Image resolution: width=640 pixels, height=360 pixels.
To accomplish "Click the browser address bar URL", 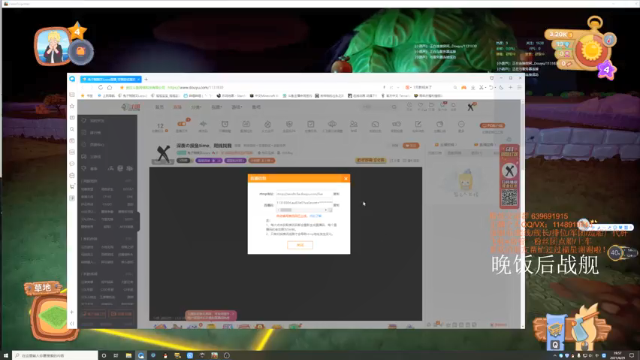I will click(x=196, y=87).
